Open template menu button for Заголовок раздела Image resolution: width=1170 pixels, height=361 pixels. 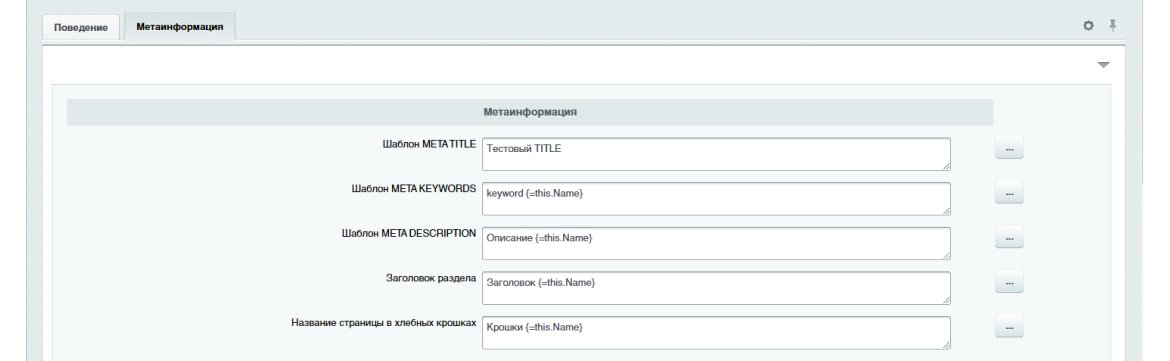point(1009,283)
